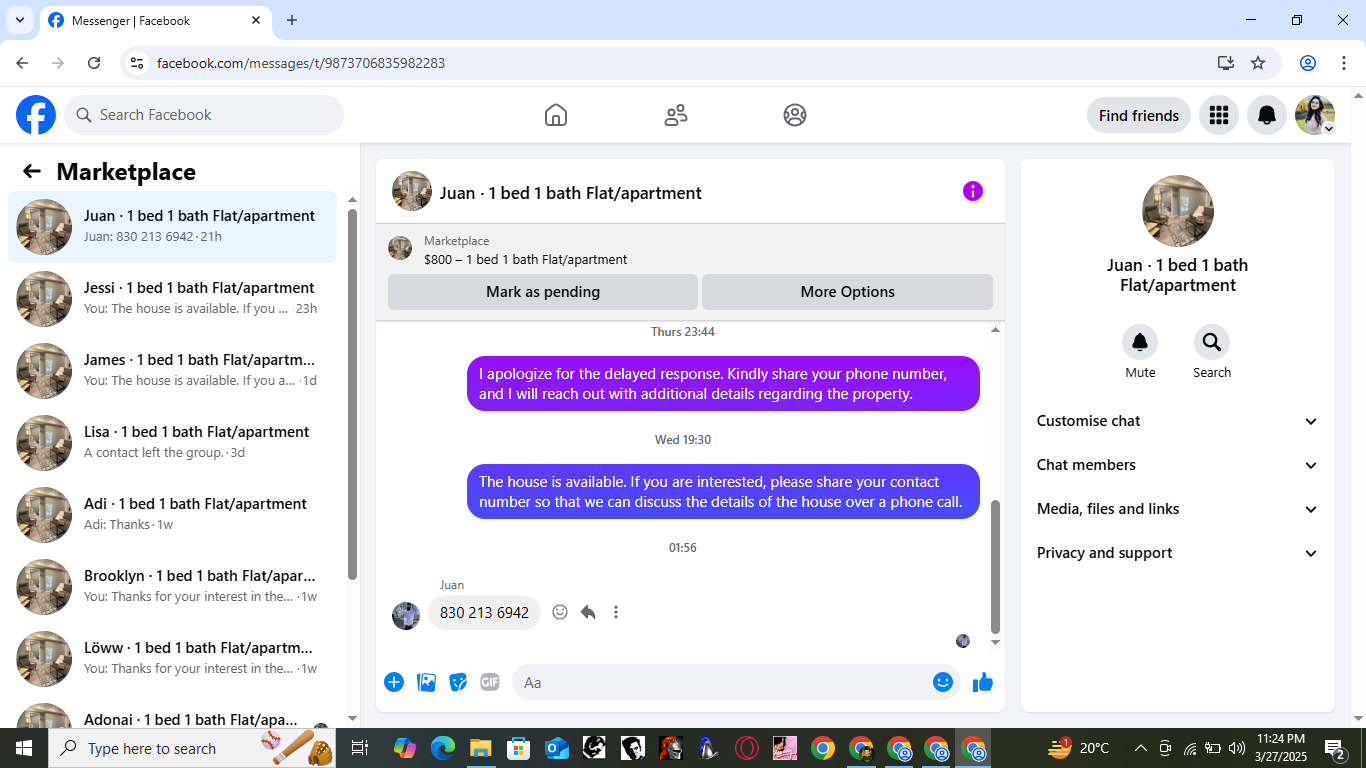Open the Facebook menu grid icon
Image resolution: width=1366 pixels, height=768 pixels.
pyautogui.click(x=1218, y=115)
